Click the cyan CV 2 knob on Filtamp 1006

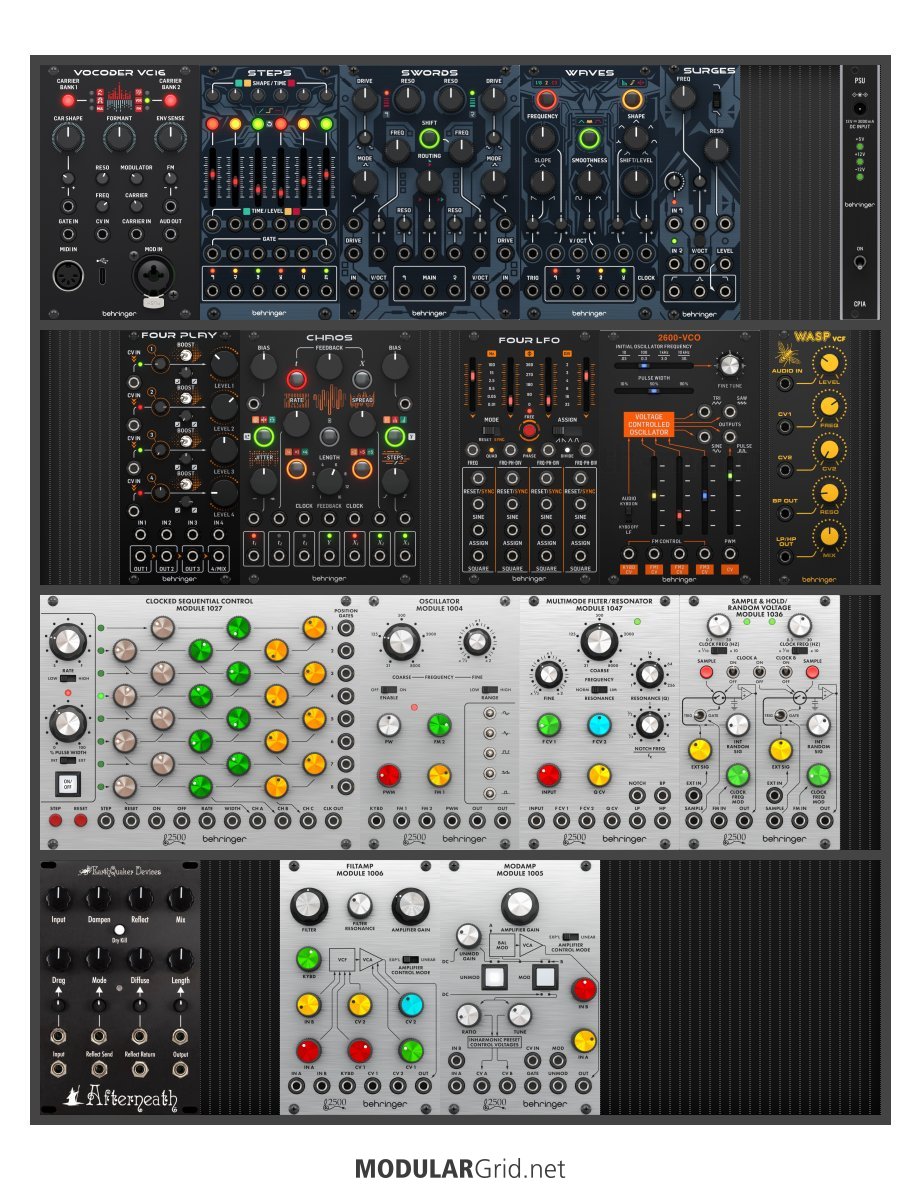point(410,1005)
